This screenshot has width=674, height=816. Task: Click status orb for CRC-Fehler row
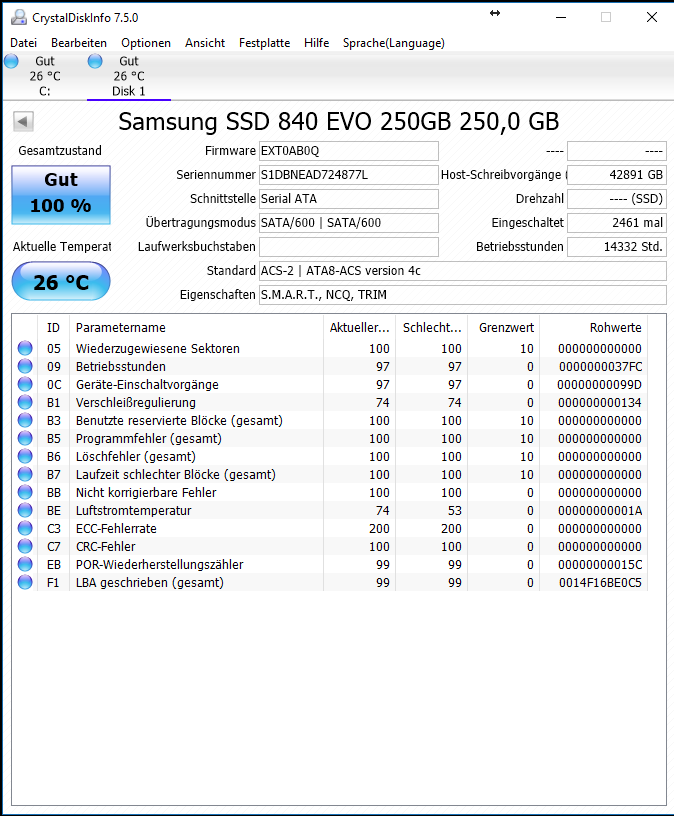(x=24, y=546)
